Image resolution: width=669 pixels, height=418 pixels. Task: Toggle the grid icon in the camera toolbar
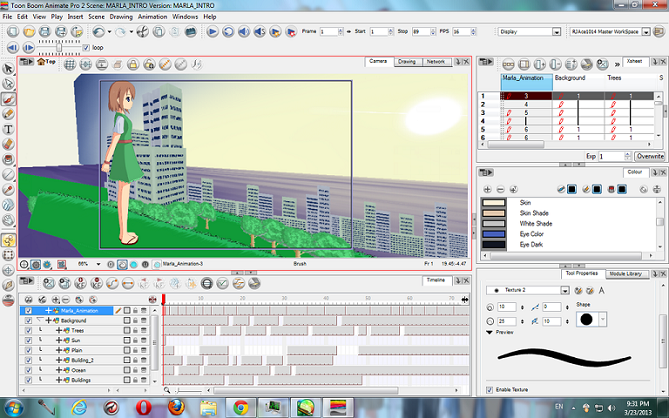point(72,65)
